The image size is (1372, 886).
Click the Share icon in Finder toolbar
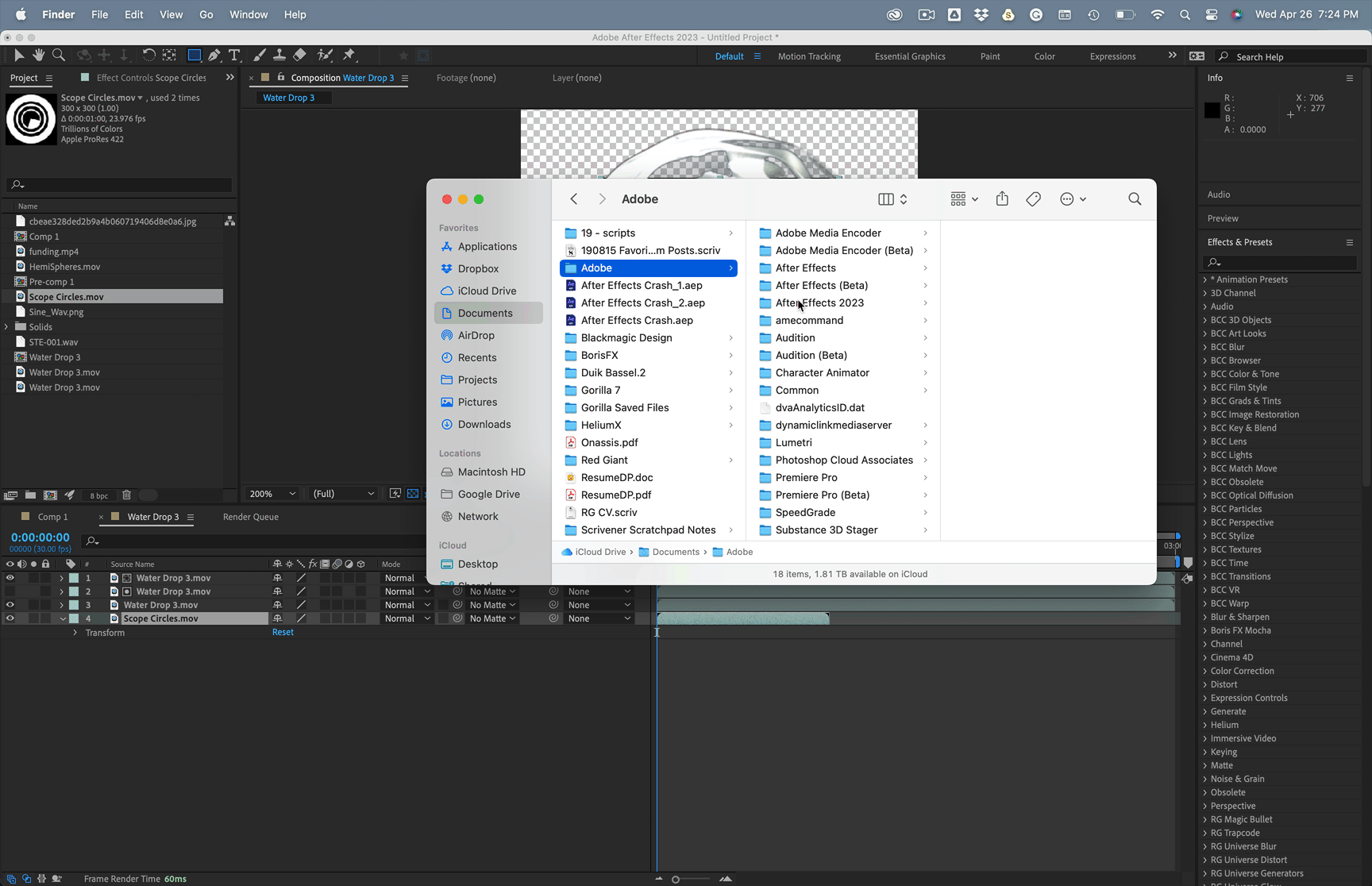click(x=1002, y=199)
